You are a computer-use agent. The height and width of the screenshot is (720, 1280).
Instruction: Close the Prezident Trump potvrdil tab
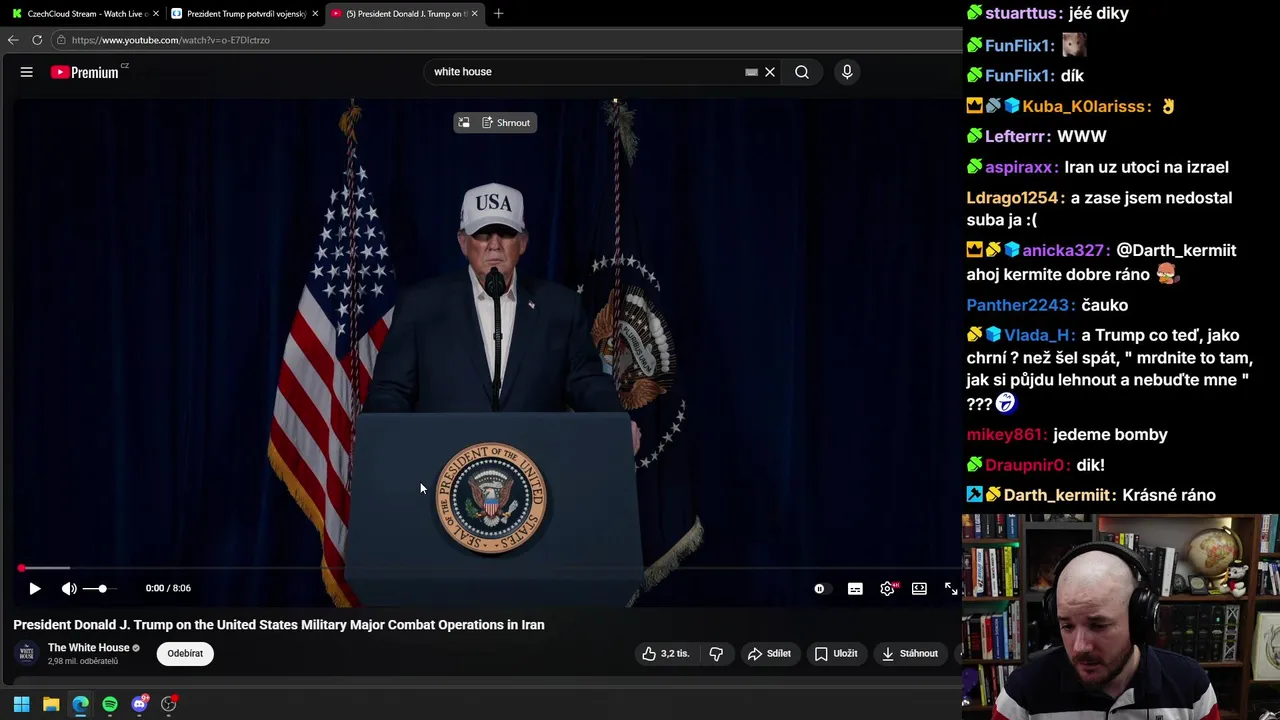pos(316,14)
